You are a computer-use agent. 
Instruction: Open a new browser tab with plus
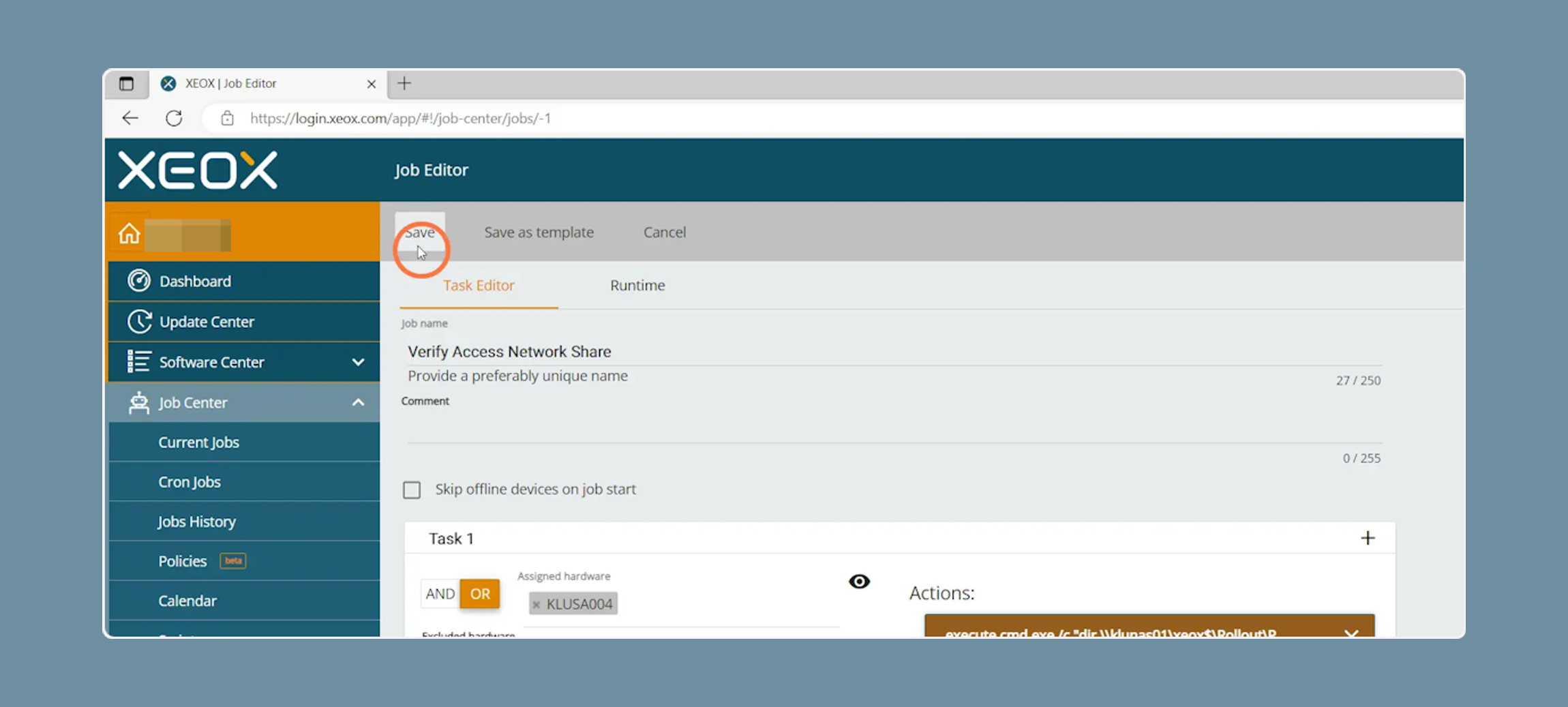(x=404, y=83)
